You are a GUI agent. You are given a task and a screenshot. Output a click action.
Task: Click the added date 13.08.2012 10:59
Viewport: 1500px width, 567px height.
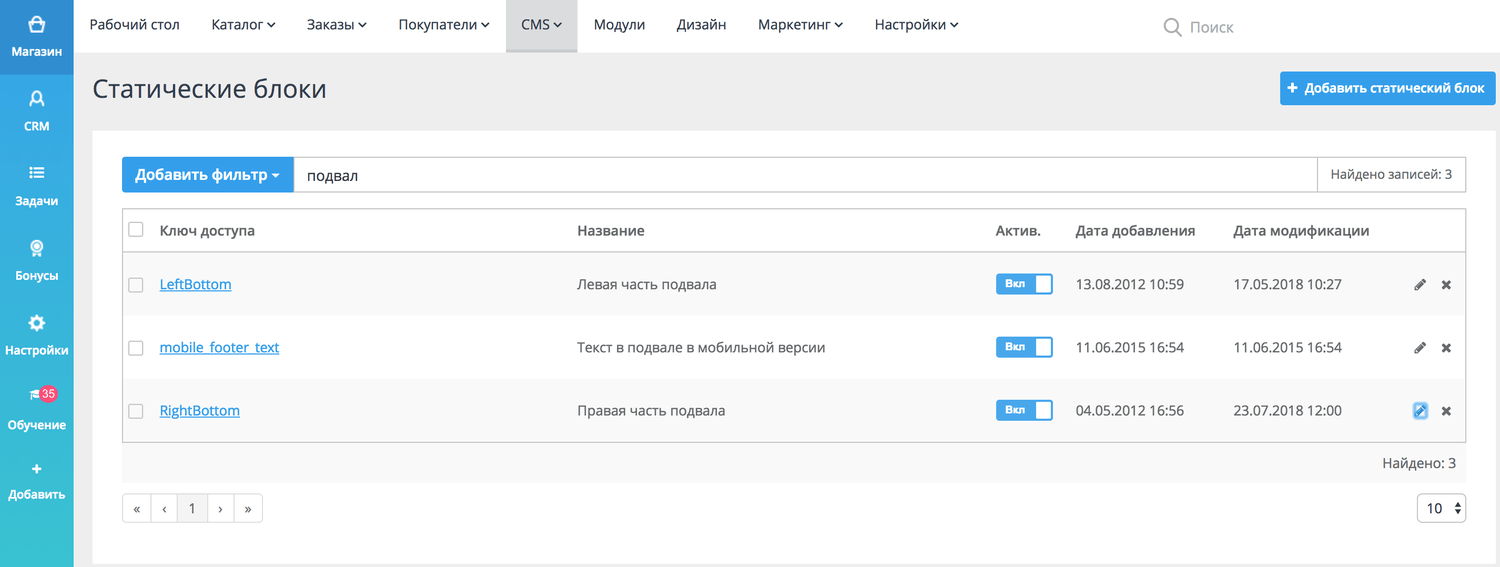1130,285
